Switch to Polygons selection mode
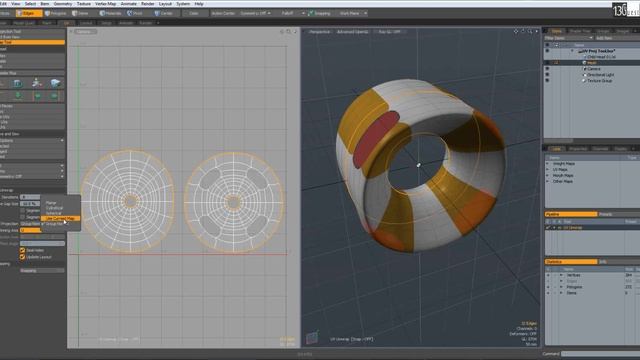 pos(56,13)
